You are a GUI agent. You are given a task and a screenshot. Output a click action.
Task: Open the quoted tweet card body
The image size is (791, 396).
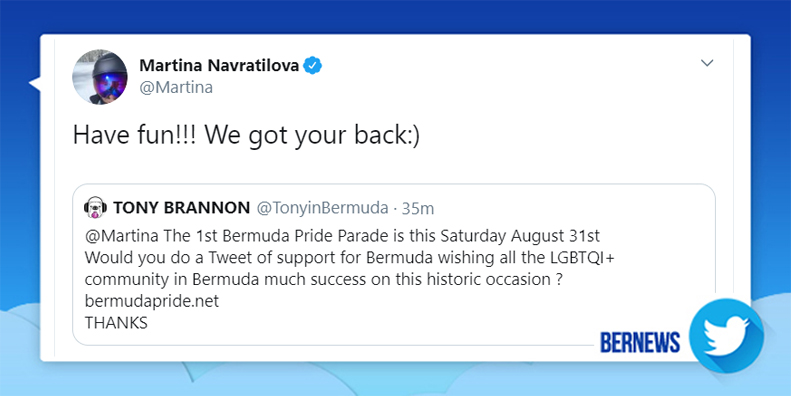(393, 264)
